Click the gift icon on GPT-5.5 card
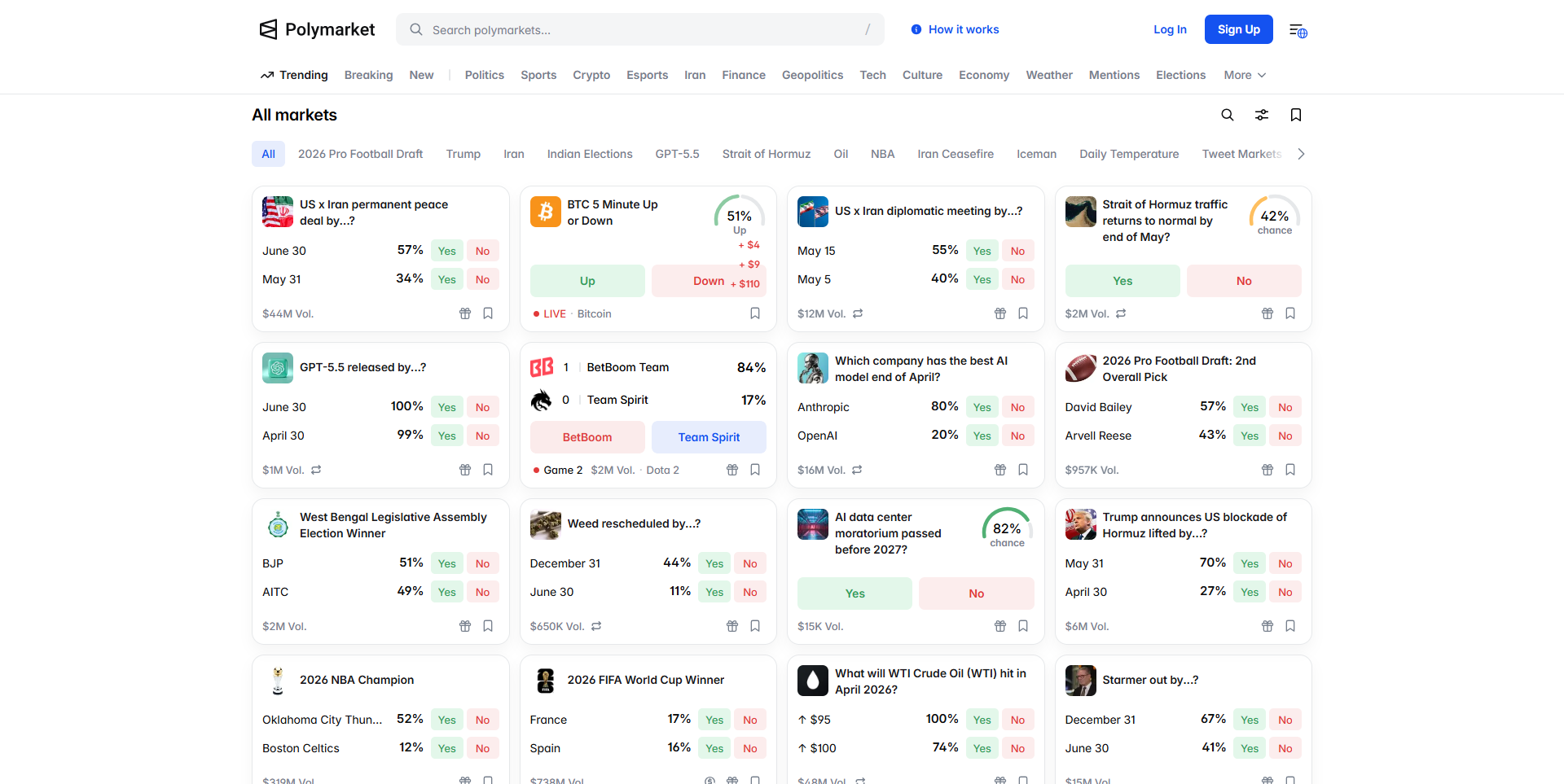1564x784 pixels. click(x=465, y=470)
